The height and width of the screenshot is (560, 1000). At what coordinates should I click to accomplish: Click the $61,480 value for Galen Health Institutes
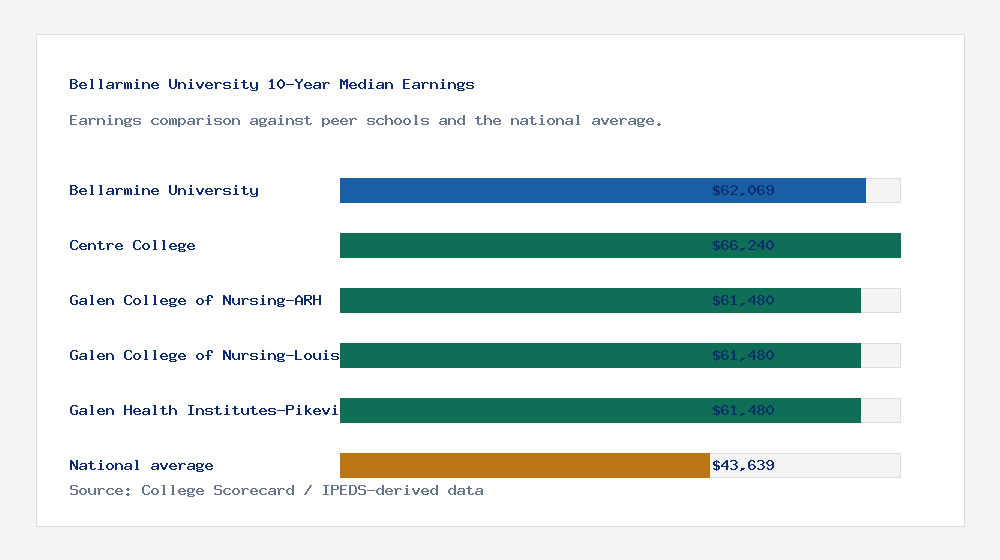743,410
